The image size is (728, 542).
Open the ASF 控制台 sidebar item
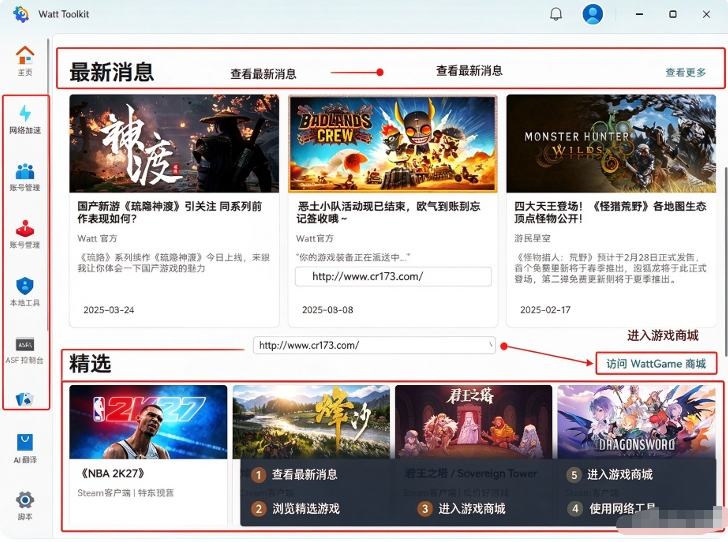coord(25,350)
